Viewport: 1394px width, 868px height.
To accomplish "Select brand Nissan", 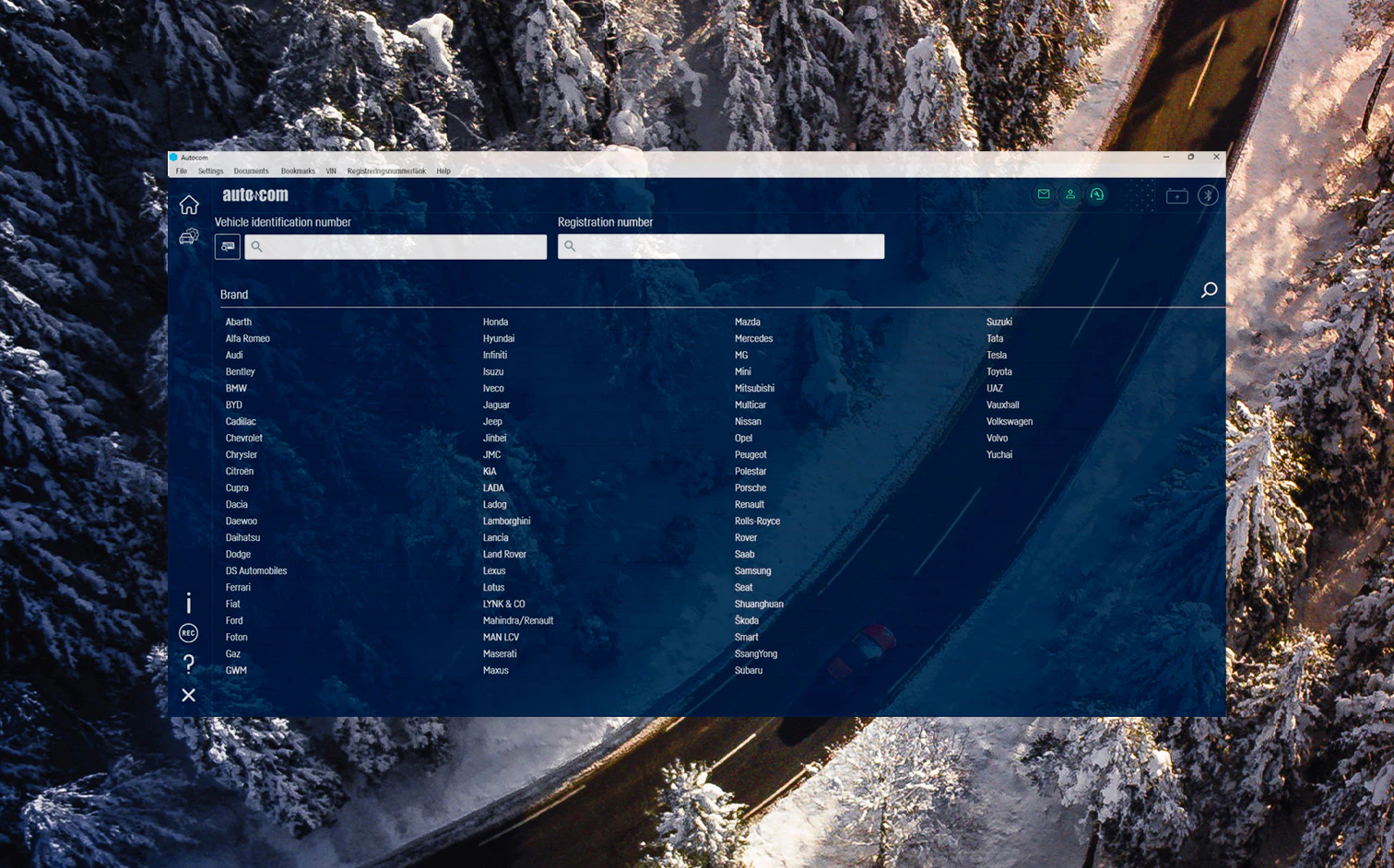I will point(748,421).
